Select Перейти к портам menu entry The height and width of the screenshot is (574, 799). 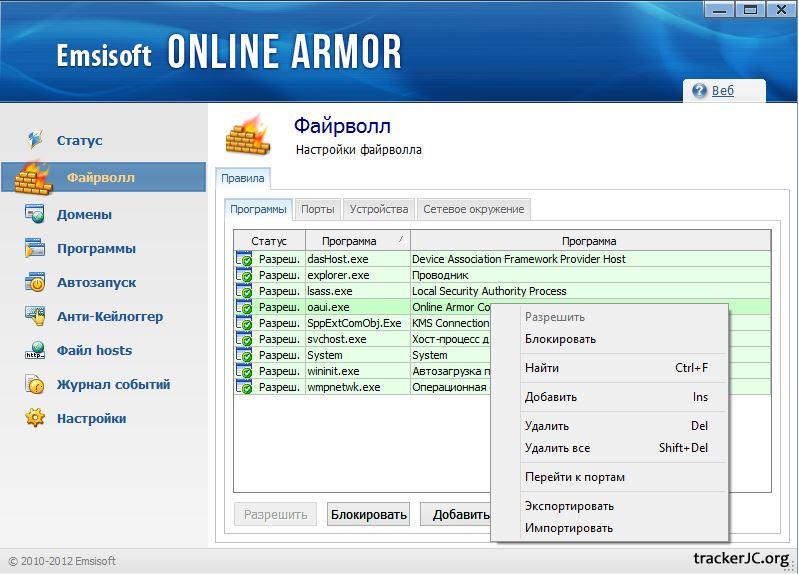point(574,477)
